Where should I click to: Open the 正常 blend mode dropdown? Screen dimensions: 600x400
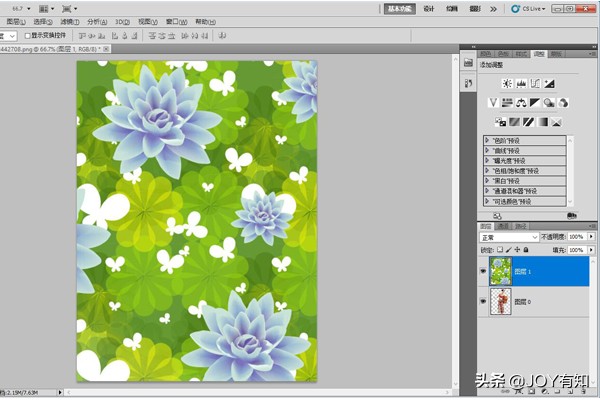(x=509, y=237)
